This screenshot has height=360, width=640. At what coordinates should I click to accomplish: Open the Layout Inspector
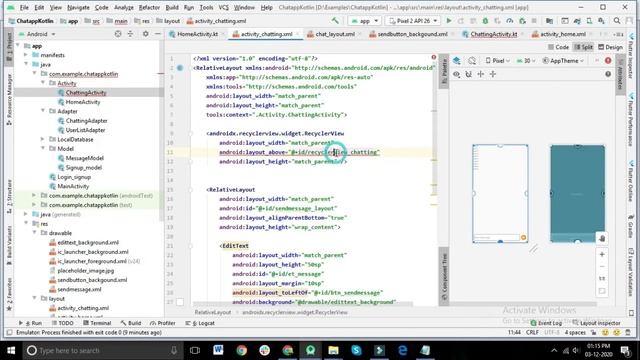(596, 323)
